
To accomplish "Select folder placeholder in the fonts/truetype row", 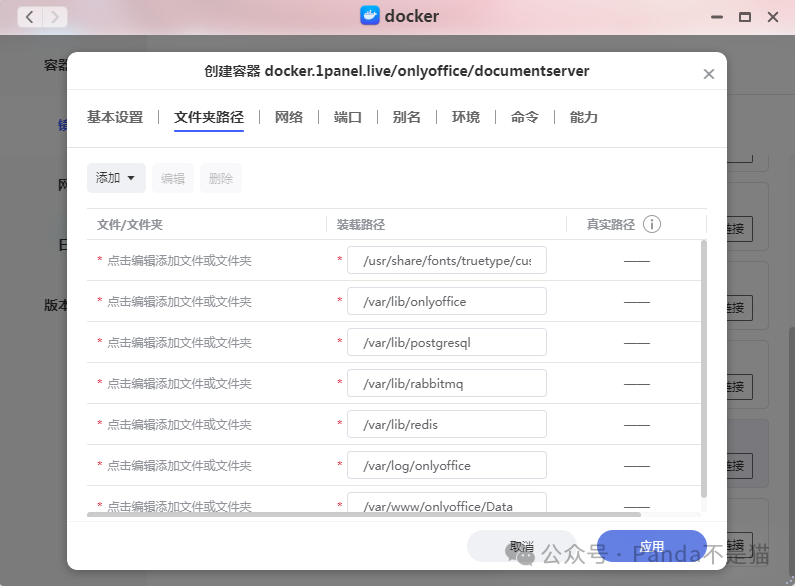I will tap(179, 261).
